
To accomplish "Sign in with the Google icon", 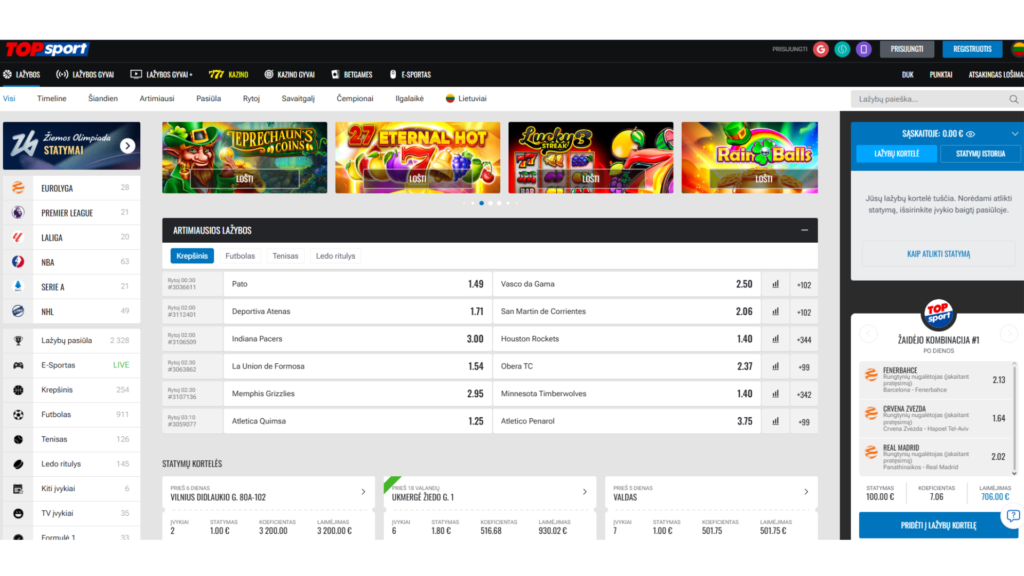I will (820, 49).
